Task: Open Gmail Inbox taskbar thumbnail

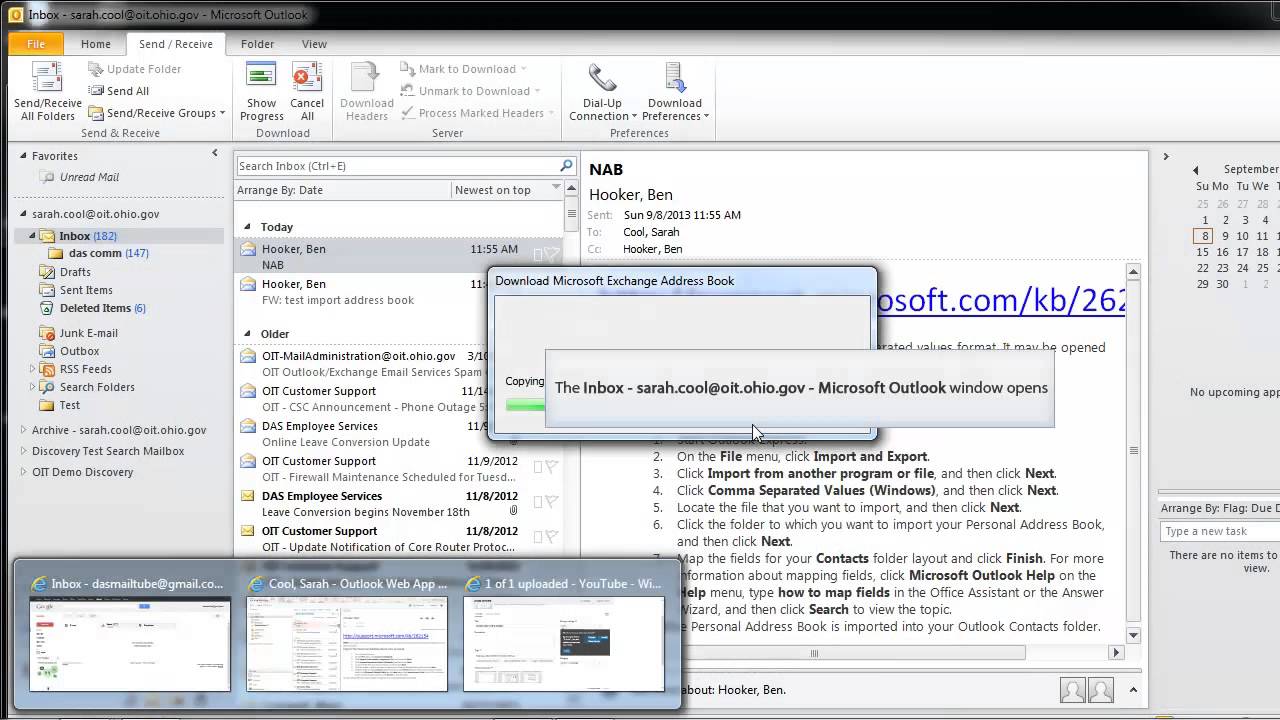Action: [129, 636]
